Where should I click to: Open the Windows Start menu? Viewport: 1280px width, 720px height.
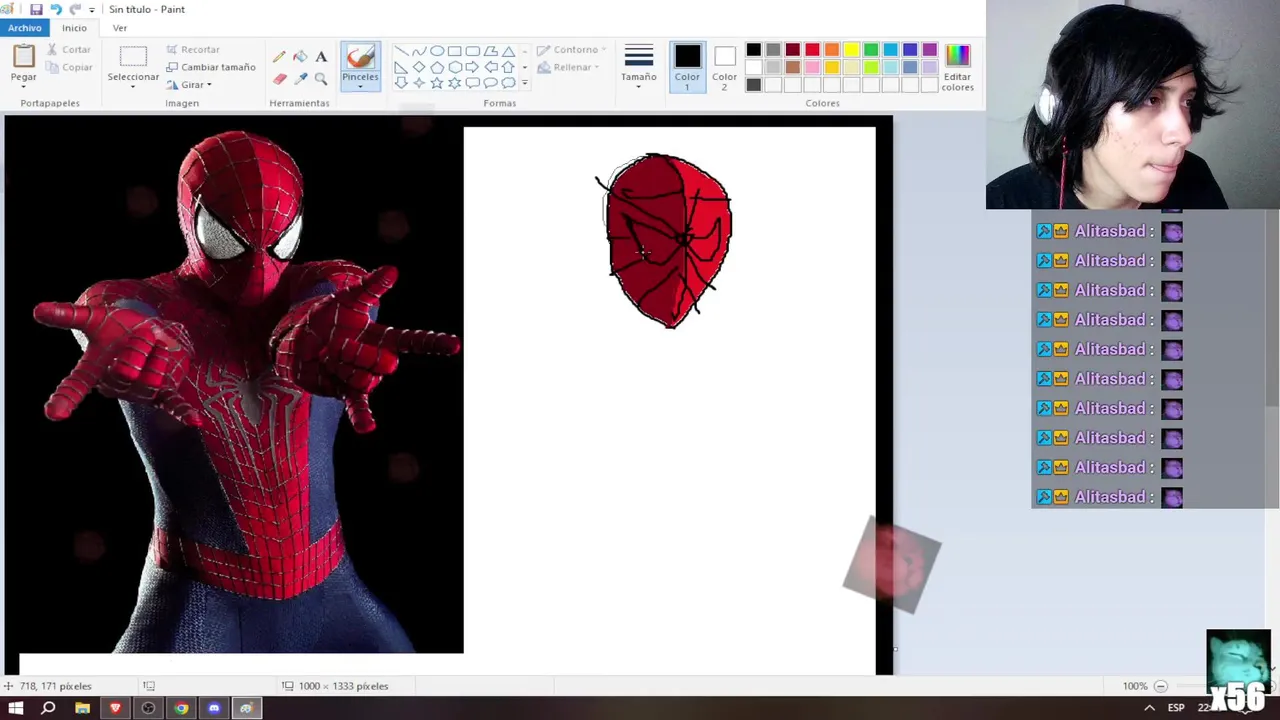pos(16,708)
